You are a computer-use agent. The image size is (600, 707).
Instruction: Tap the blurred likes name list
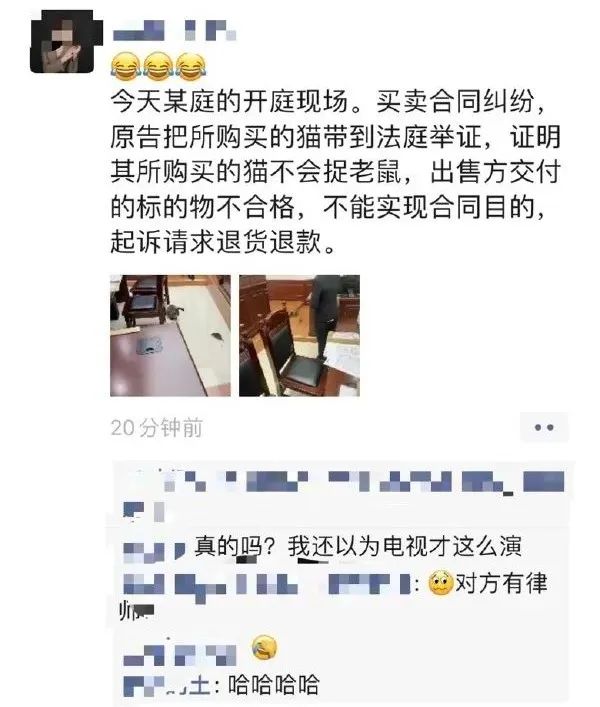344,495
